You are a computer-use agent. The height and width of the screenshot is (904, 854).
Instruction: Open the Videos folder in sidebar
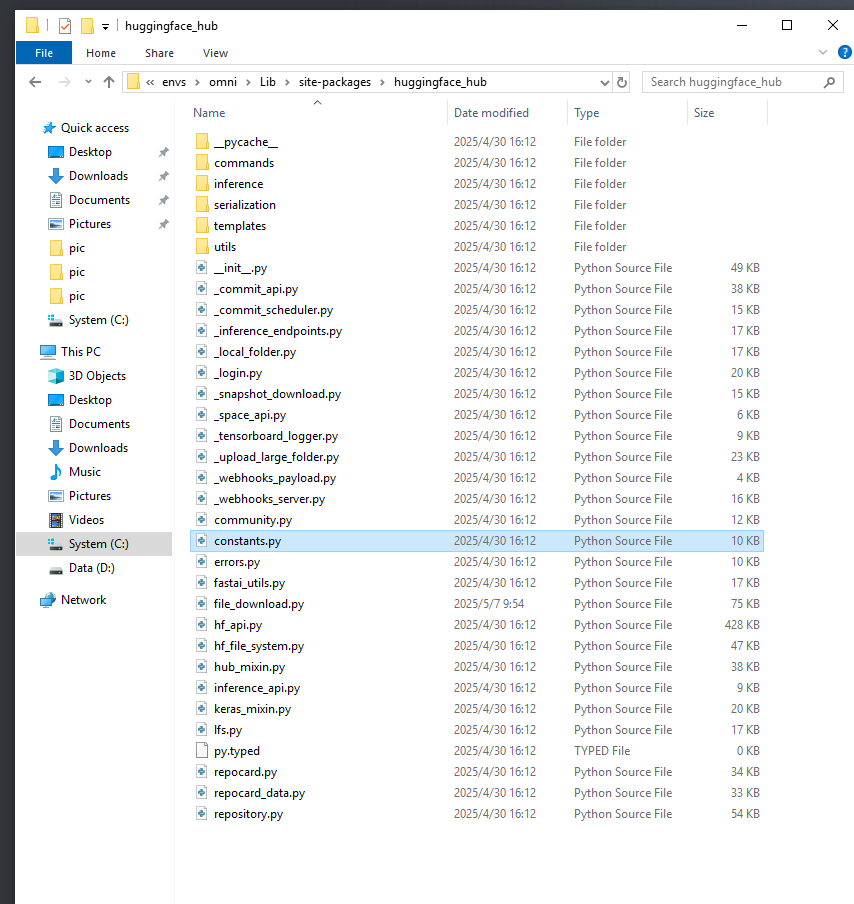[x=86, y=520]
